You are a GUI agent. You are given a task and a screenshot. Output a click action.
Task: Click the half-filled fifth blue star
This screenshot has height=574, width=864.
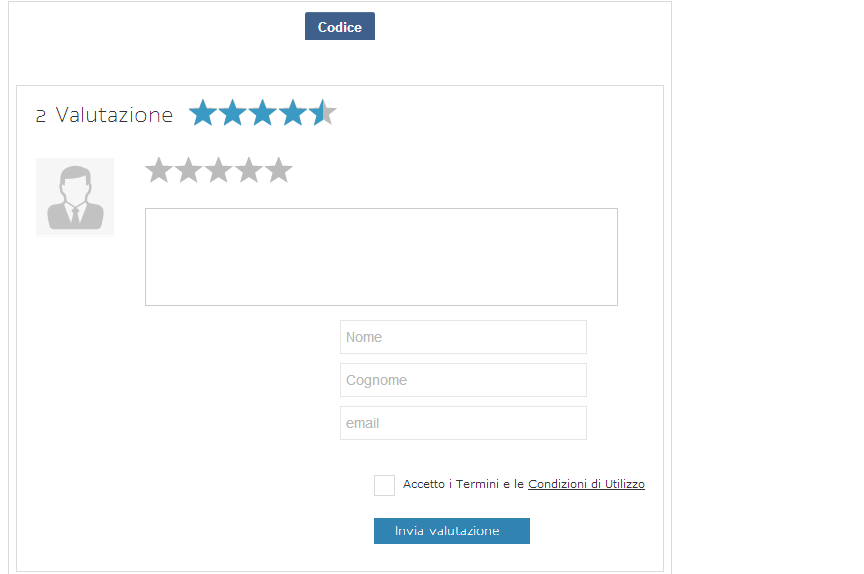pos(322,112)
